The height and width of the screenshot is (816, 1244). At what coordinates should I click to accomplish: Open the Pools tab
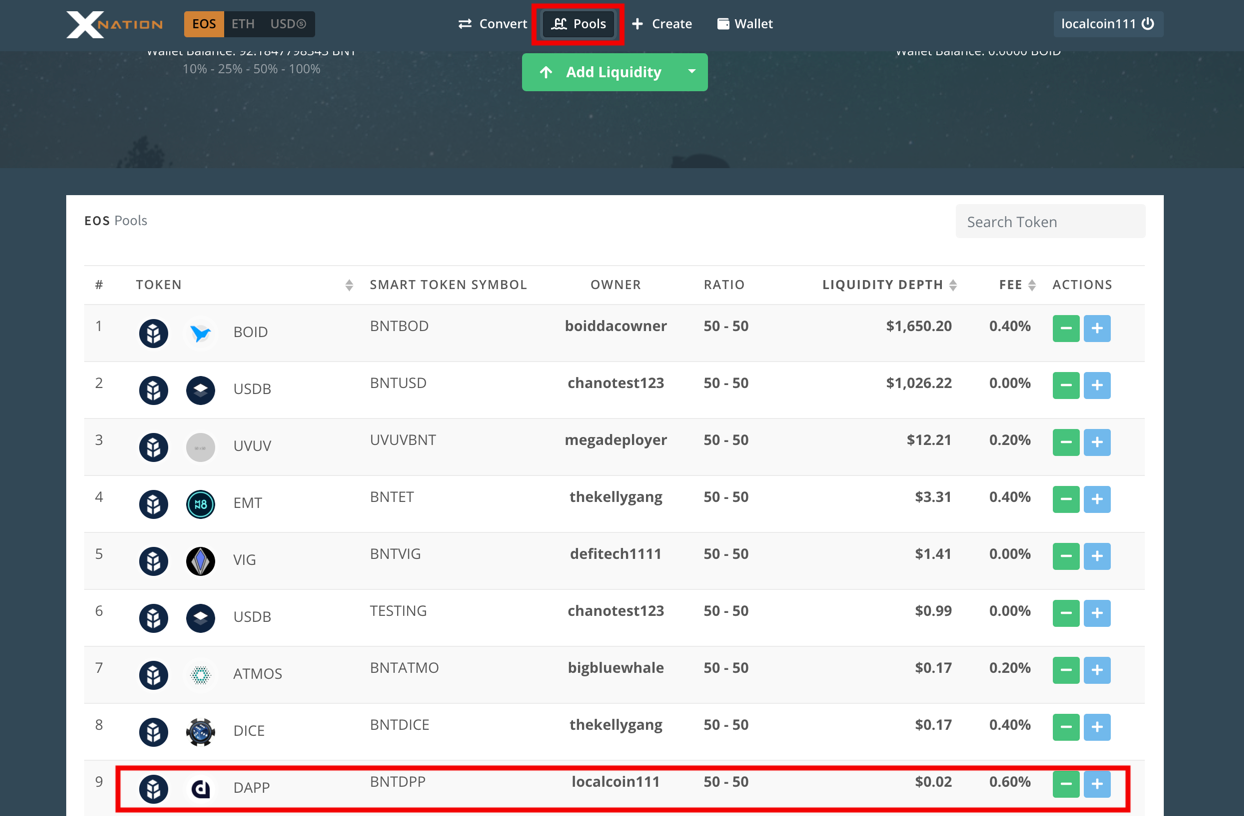pos(579,24)
